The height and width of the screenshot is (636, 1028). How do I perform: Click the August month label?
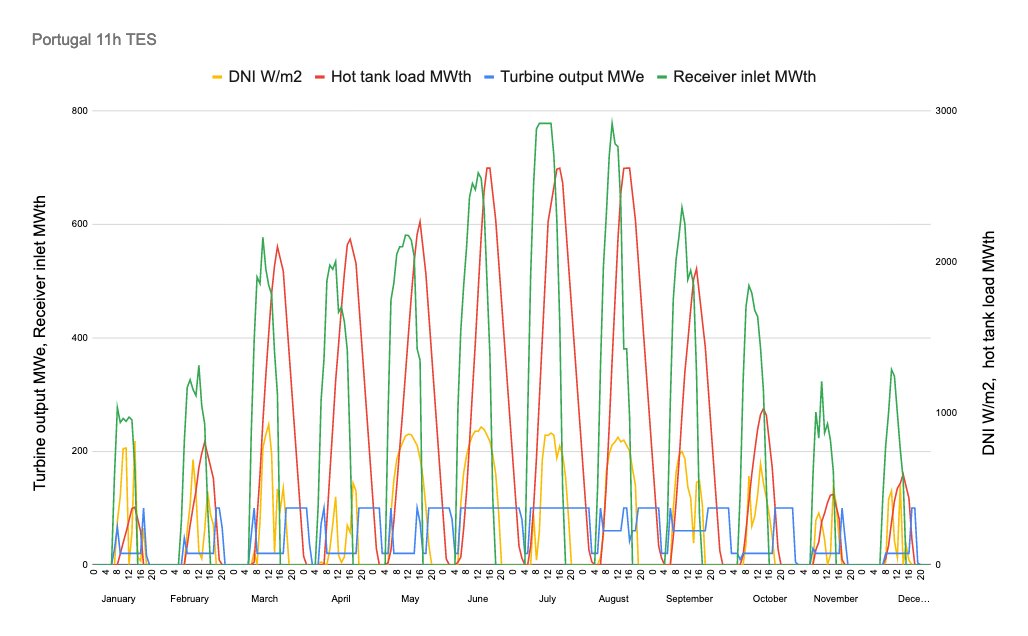(614, 599)
